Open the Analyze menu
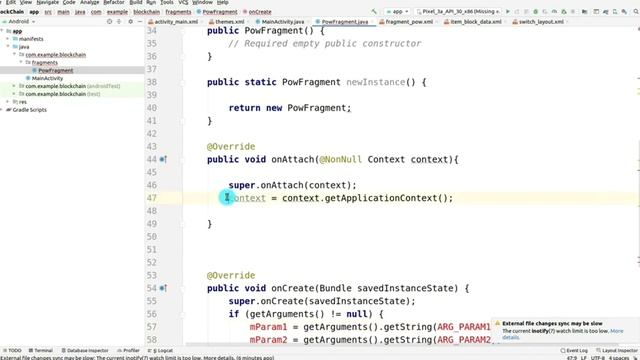 tap(89, 2)
